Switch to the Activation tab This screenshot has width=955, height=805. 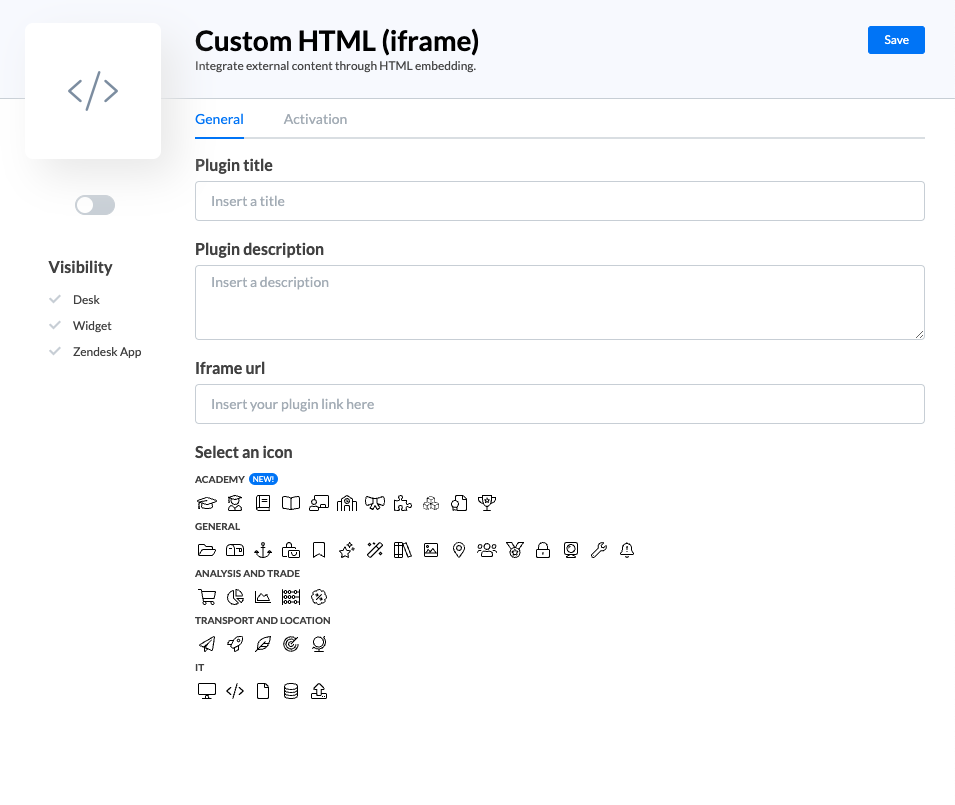tap(315, 119)
